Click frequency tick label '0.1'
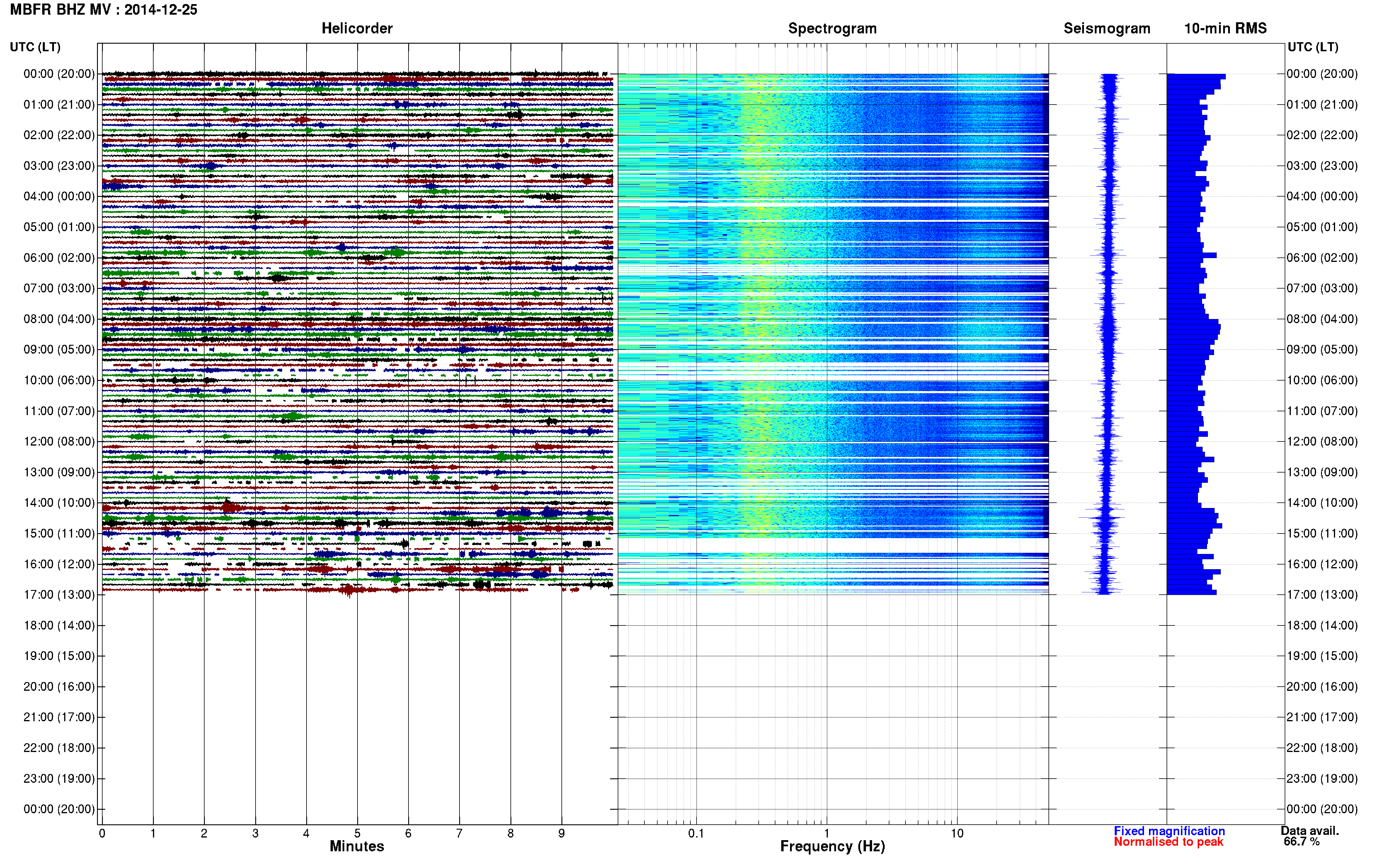1389x868 pixels. (696, 833)
